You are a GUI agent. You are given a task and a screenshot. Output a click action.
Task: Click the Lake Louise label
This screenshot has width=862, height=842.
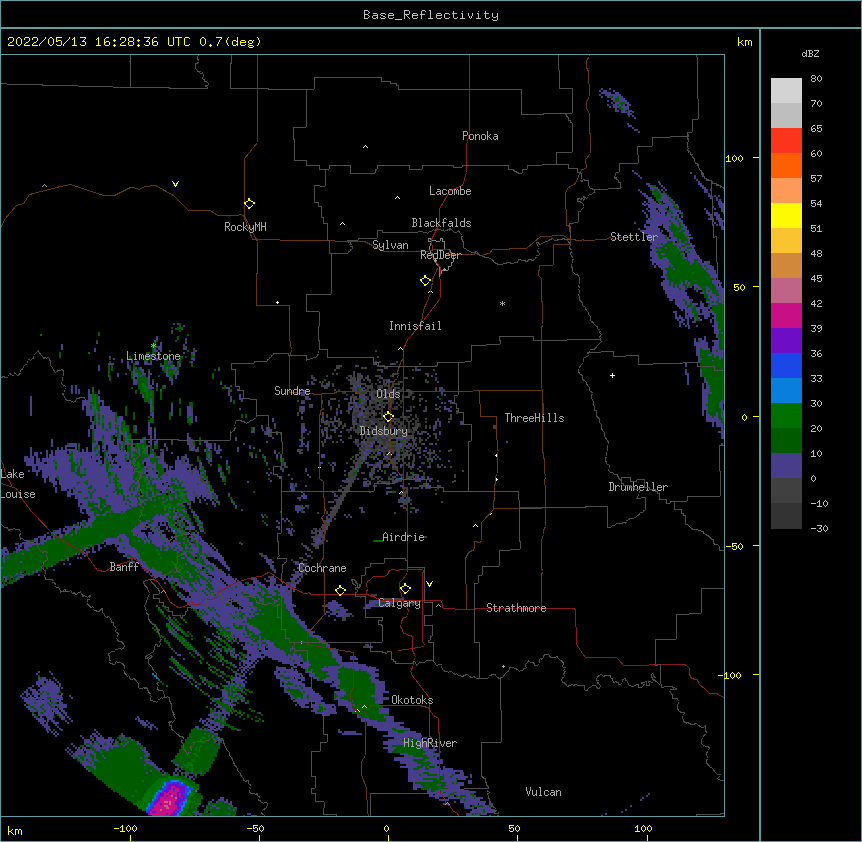point(18,484)
